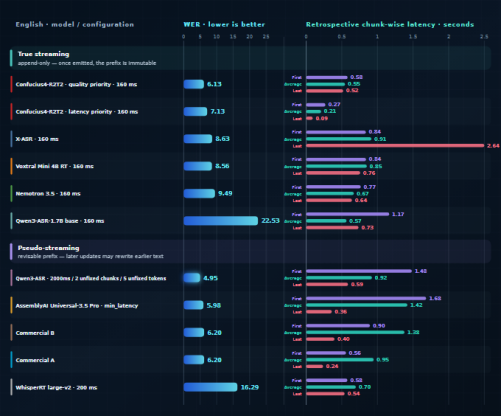Click the Confucius4-R2T2 quality priority label
This screenshot has width=501, height=416.
coord(76,84)
